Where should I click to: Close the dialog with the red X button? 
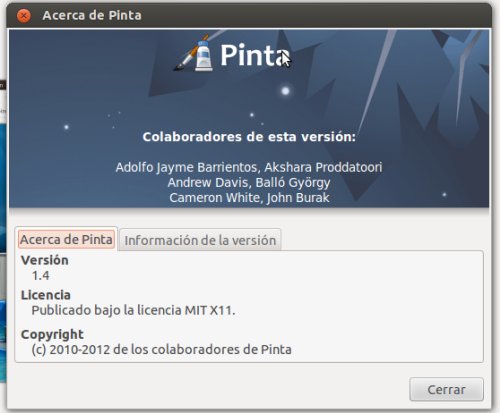click(x=24, y=16)
